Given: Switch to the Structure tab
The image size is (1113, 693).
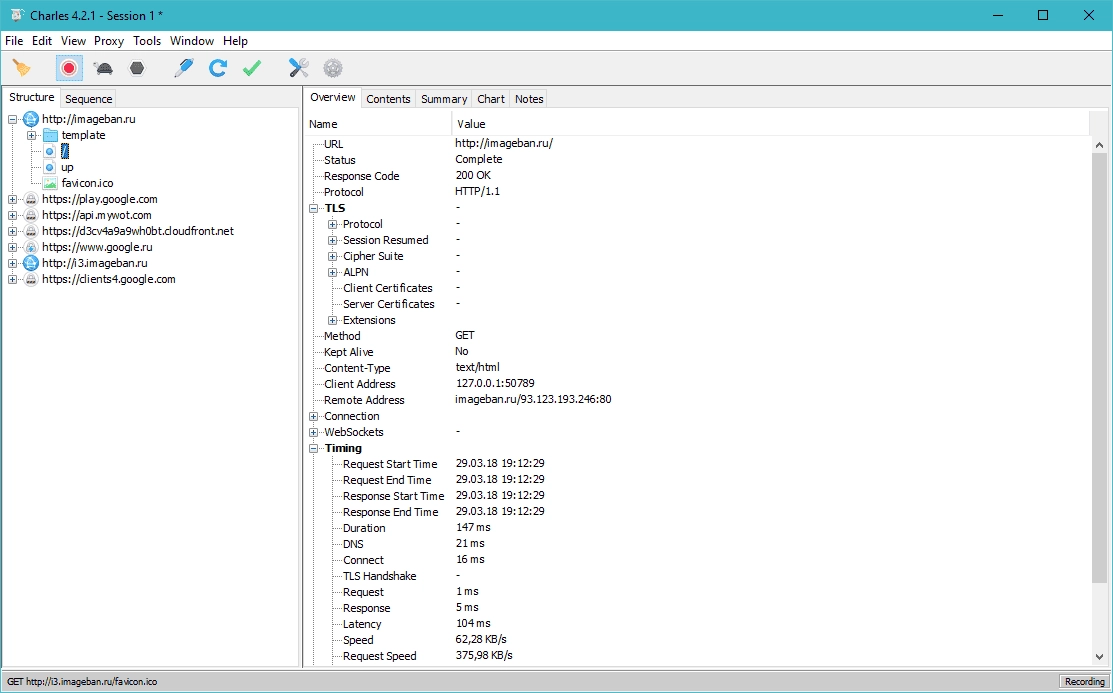Looking at the screenshot, I should click(31, 97).
